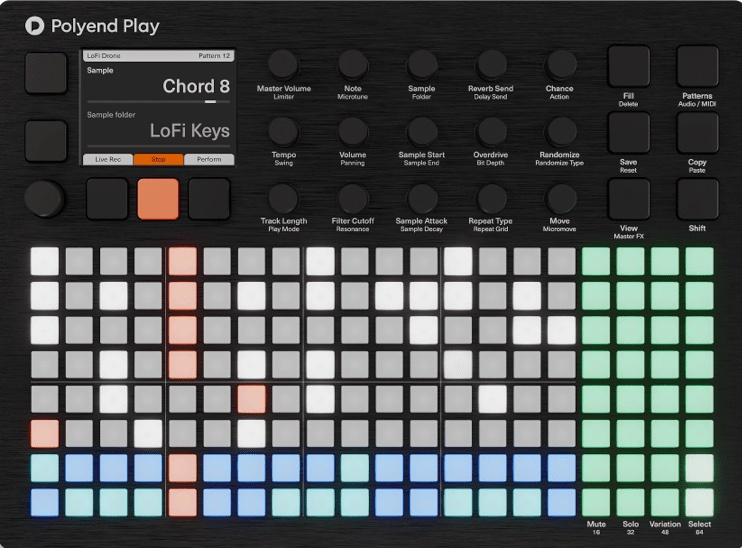
Task: Click the 'Chord 8' sample name
Action: (196, 86)
